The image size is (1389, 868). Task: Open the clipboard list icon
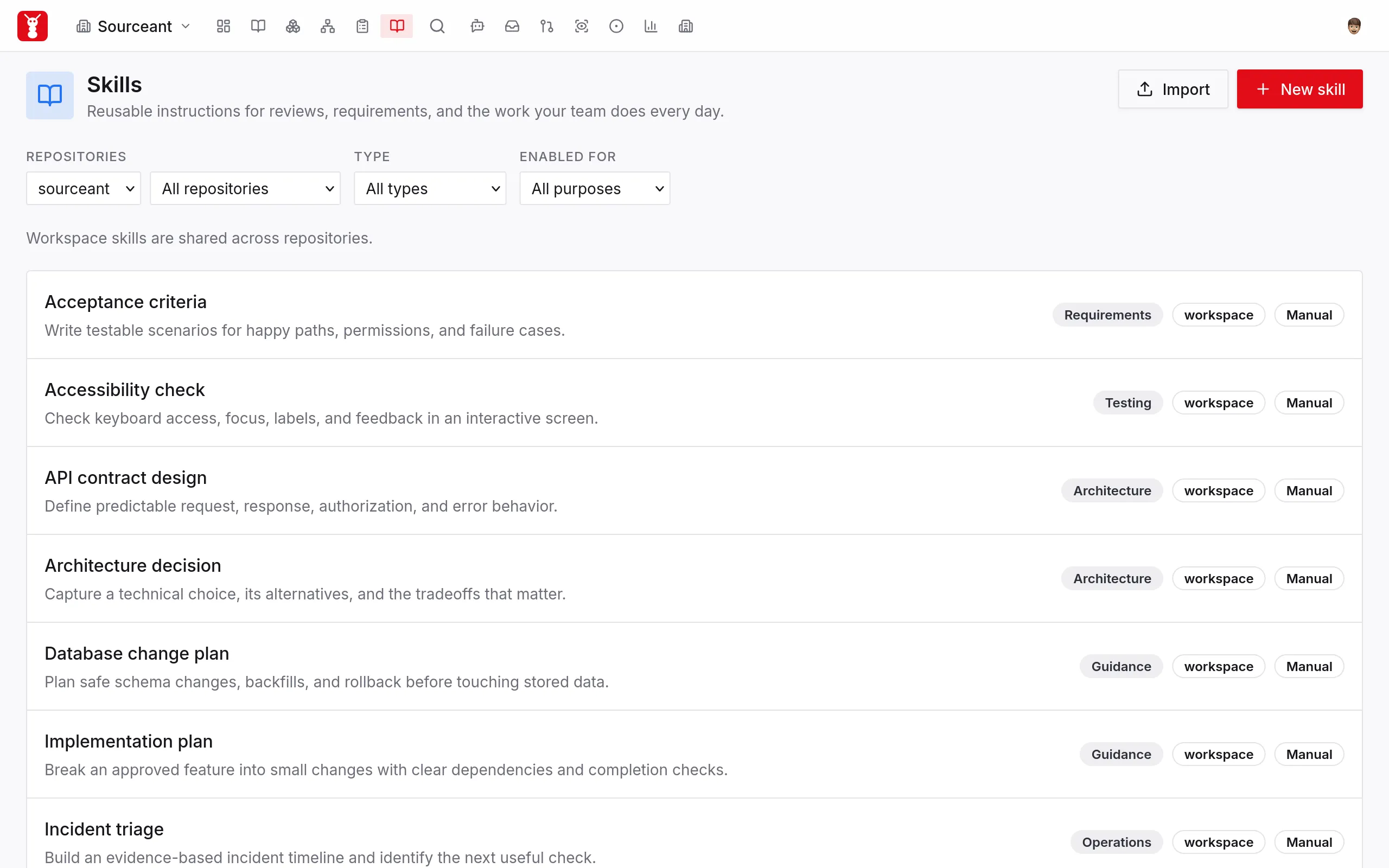[x=362, y=26]
